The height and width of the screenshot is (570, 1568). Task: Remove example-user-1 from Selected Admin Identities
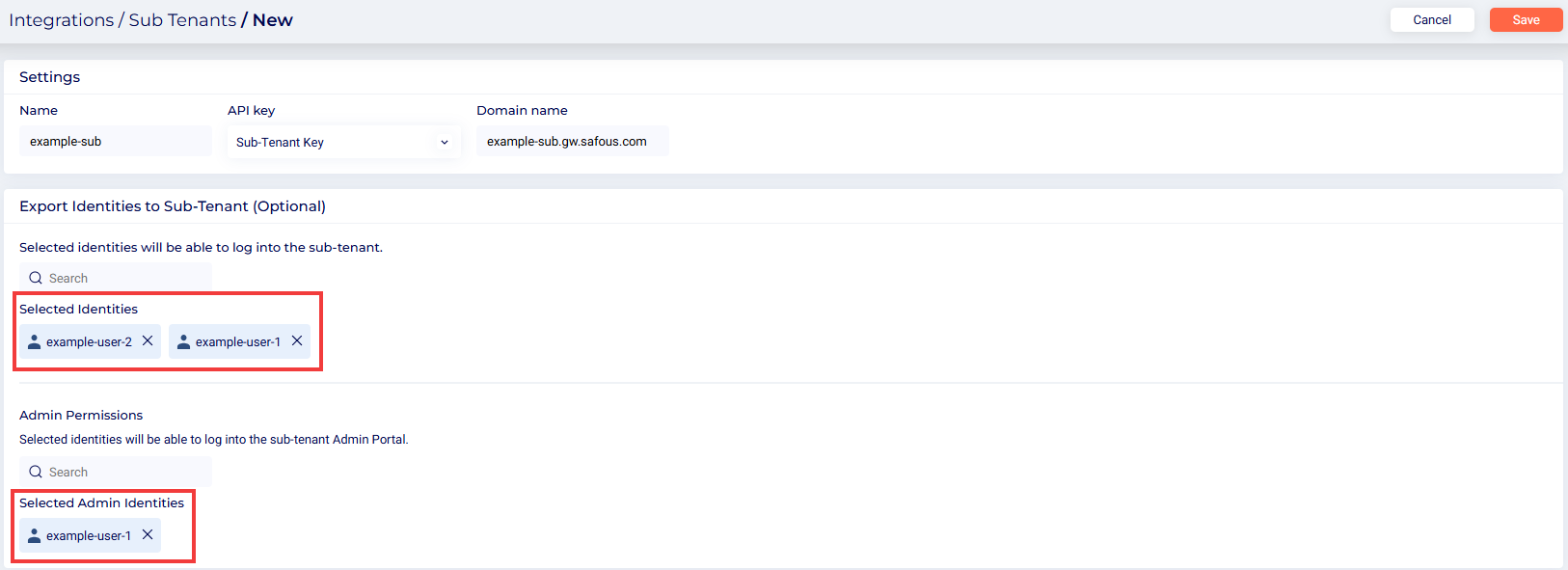pos(148,534)
